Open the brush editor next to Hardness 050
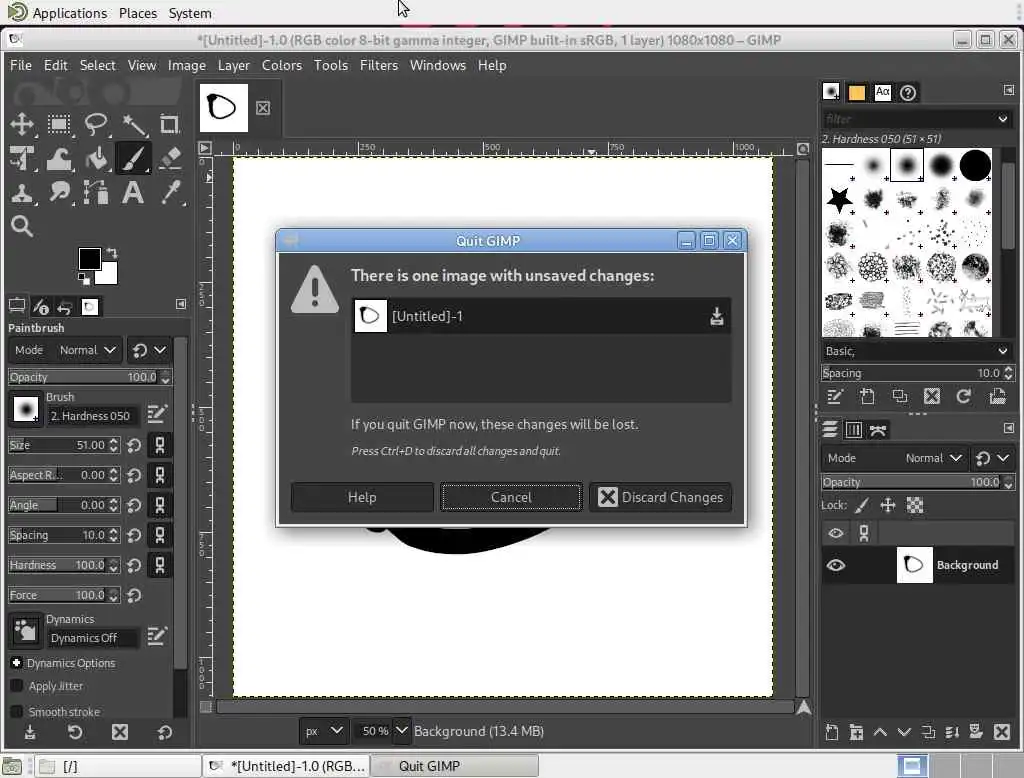 (156, 413)
